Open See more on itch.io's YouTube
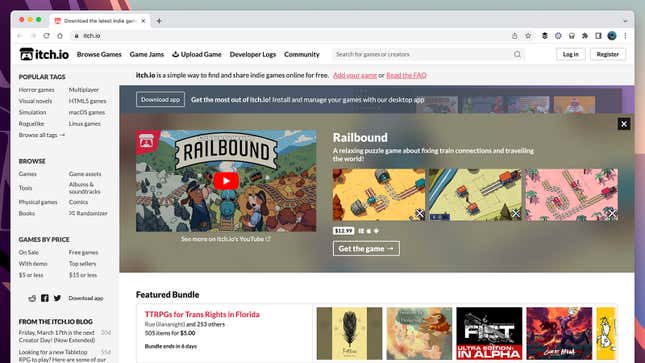The image size is (645, 363). click(226, 239)
